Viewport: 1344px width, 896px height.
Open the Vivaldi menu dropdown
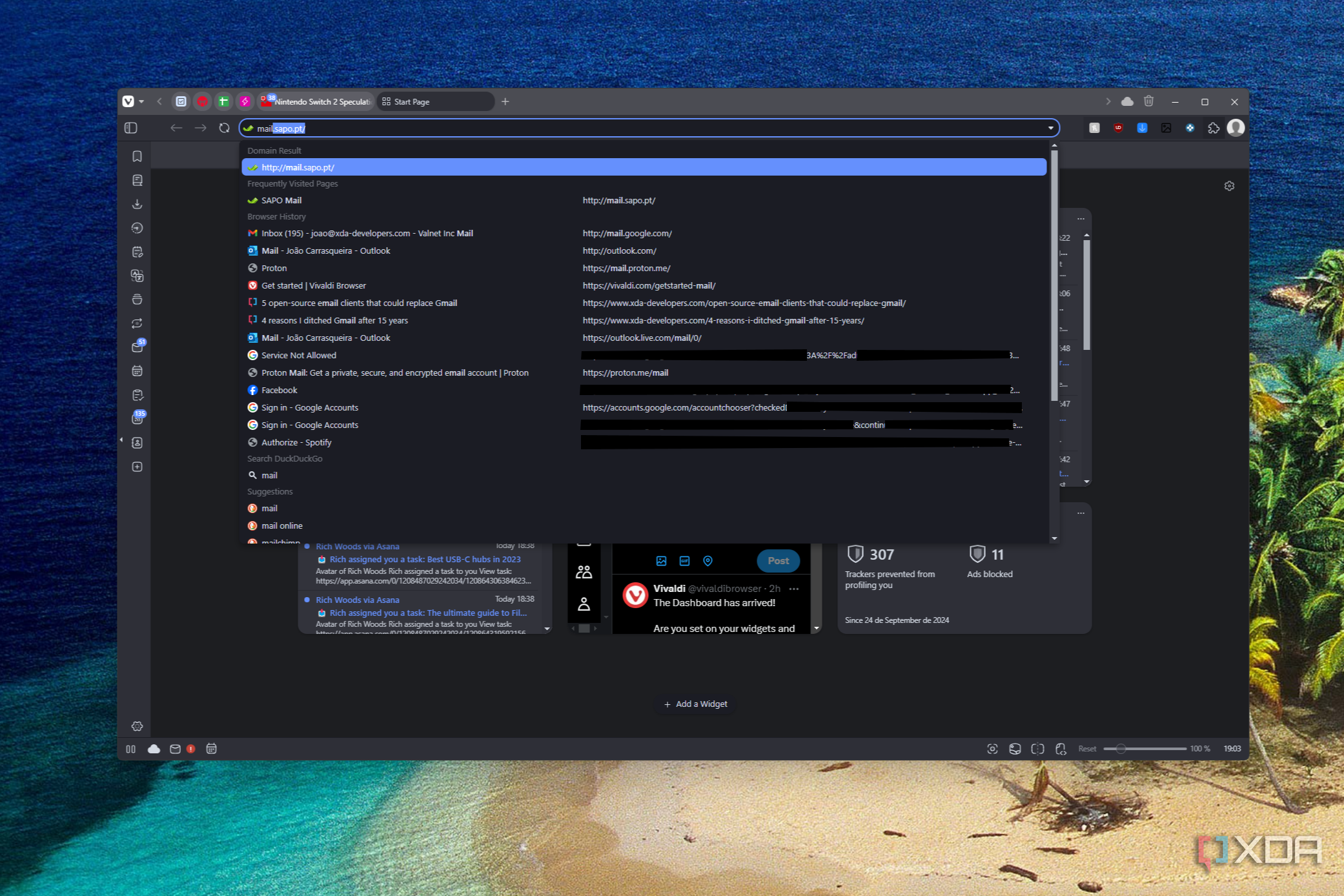133,101
